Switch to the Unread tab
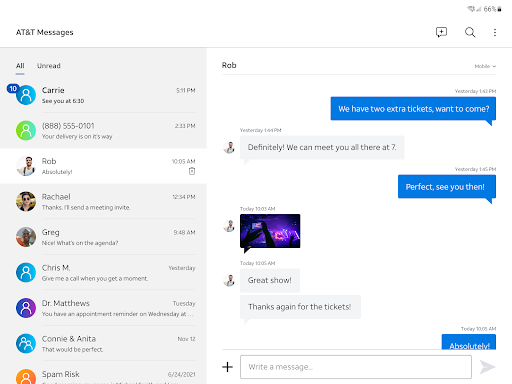This screenshot has width=512, height=384. click(x=49, y=66)
